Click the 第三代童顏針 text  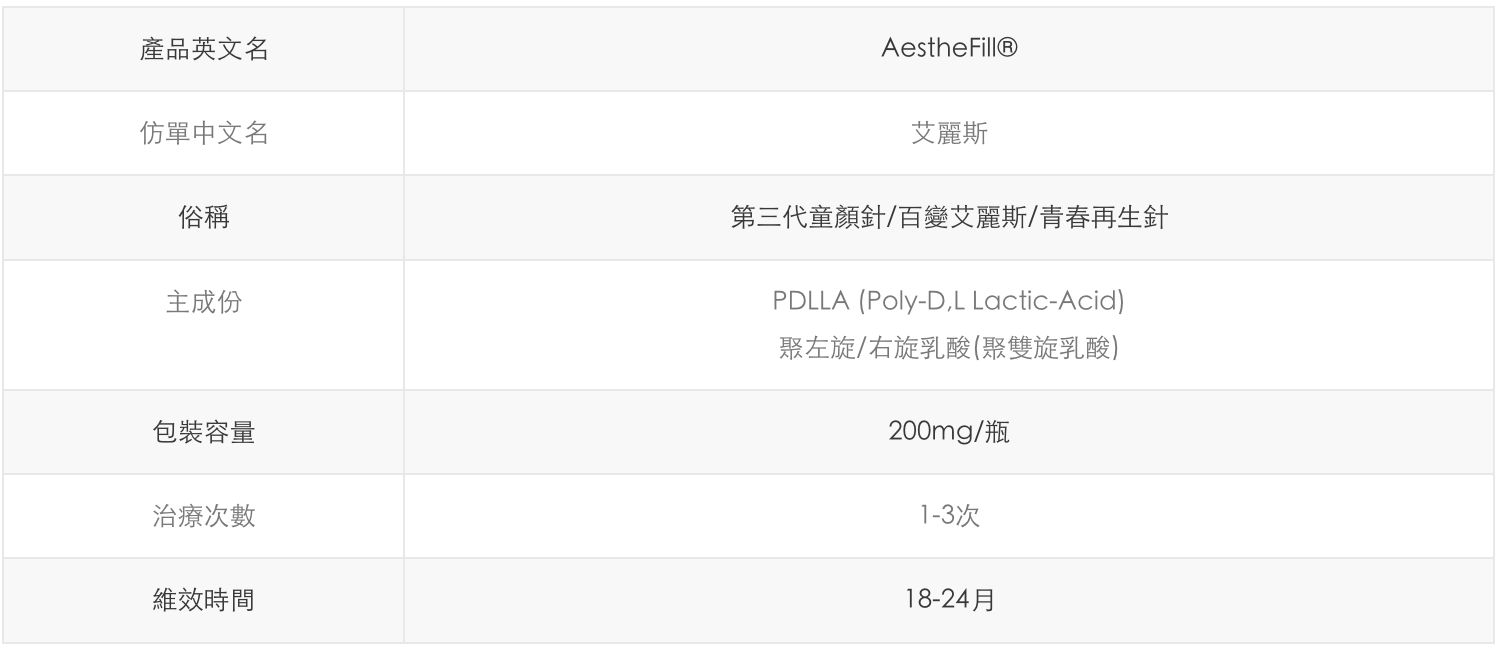pyautogui.click(x=797, y=218)
